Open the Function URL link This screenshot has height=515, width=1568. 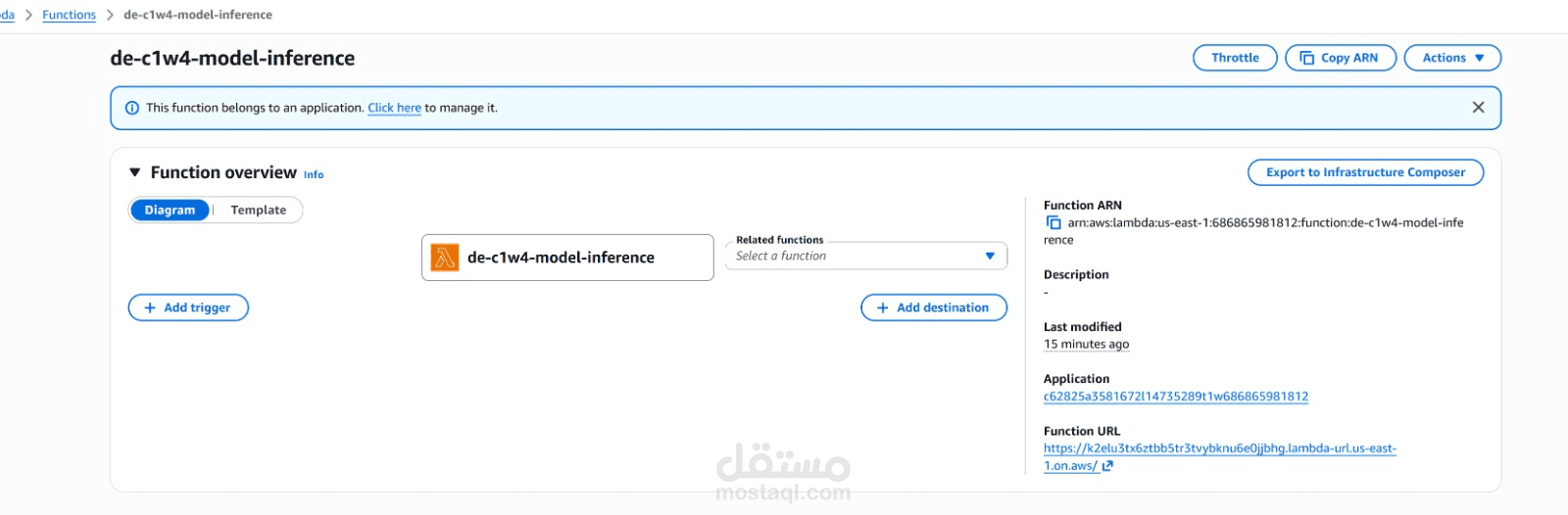pyautogui.click(x=1220, y=457)
